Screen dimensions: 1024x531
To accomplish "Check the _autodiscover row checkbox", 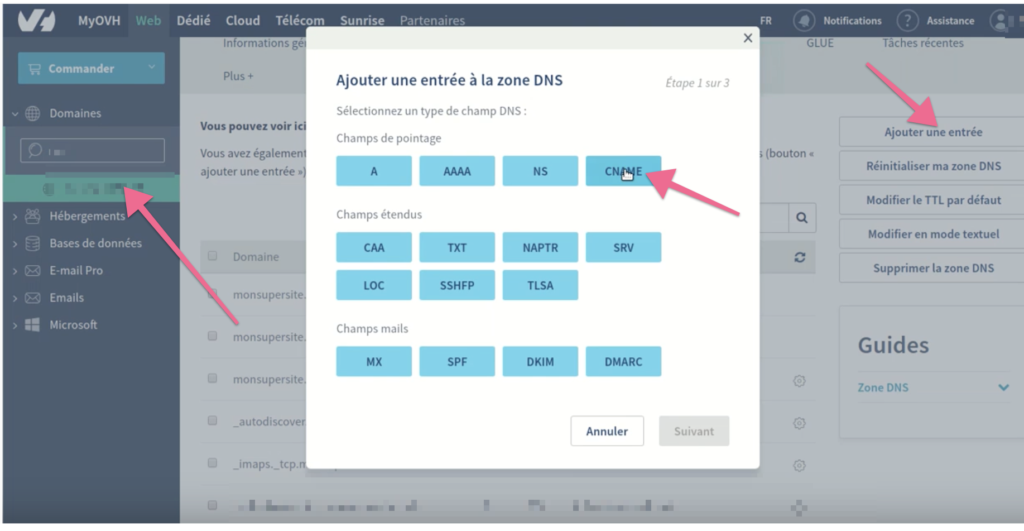I will 212,421.
